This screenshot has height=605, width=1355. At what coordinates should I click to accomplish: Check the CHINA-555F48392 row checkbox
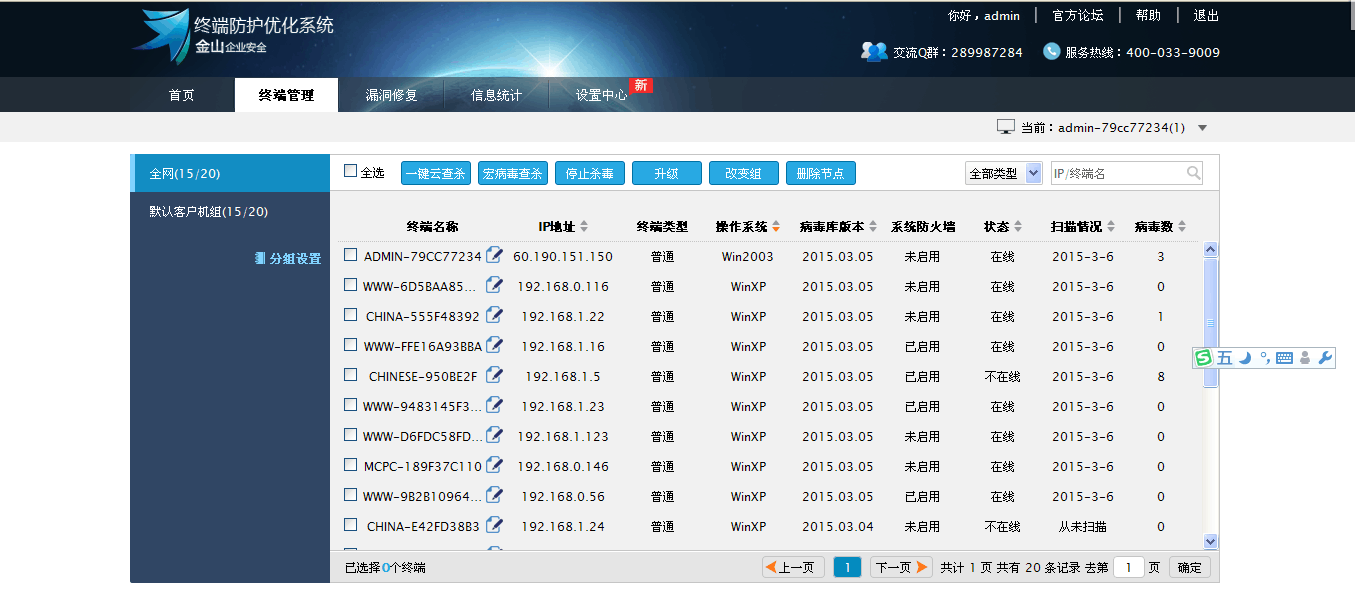point(350,315)
